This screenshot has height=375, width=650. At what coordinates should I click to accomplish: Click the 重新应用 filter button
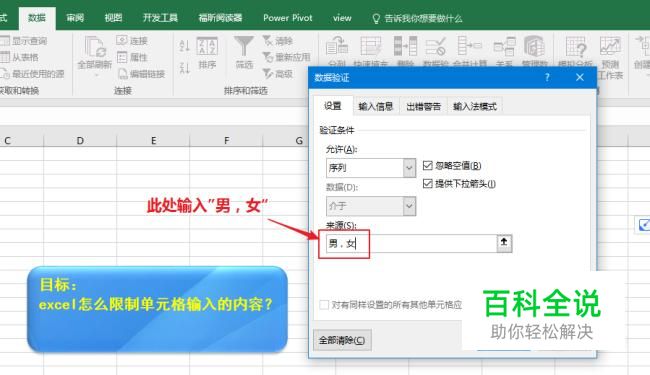click(286, 57)
